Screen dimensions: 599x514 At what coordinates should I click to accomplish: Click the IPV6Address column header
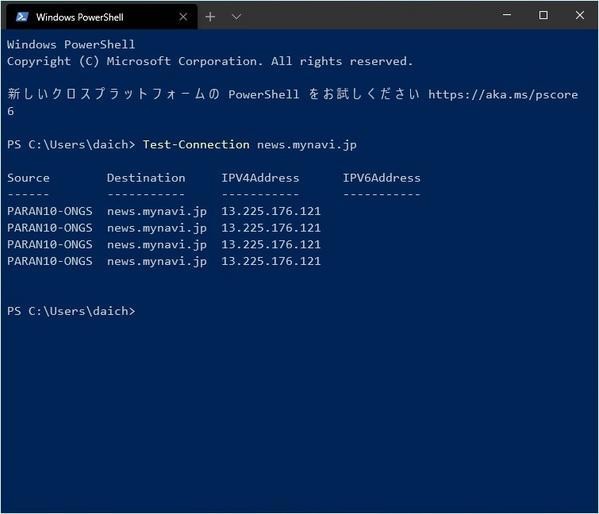coord(382,178)
